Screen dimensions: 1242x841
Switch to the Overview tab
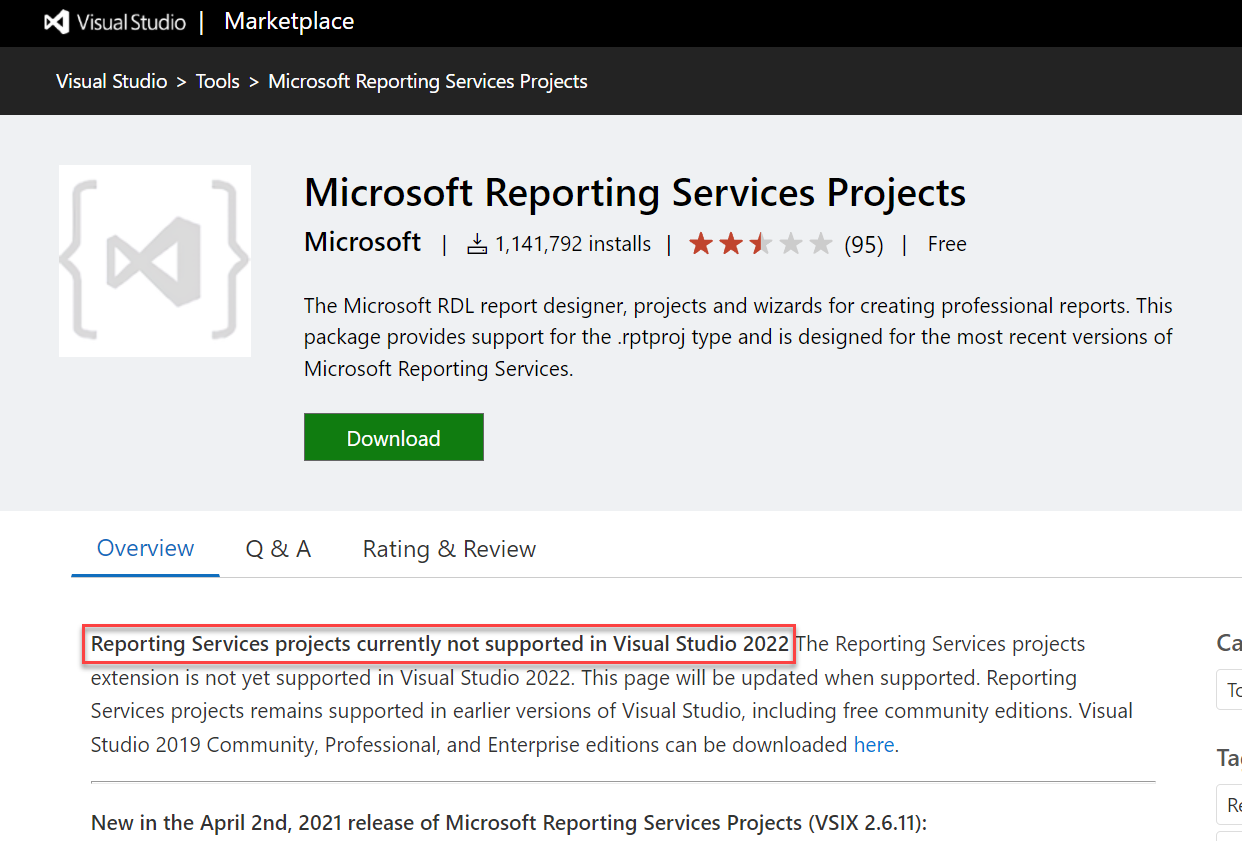(x=145, y=549)
